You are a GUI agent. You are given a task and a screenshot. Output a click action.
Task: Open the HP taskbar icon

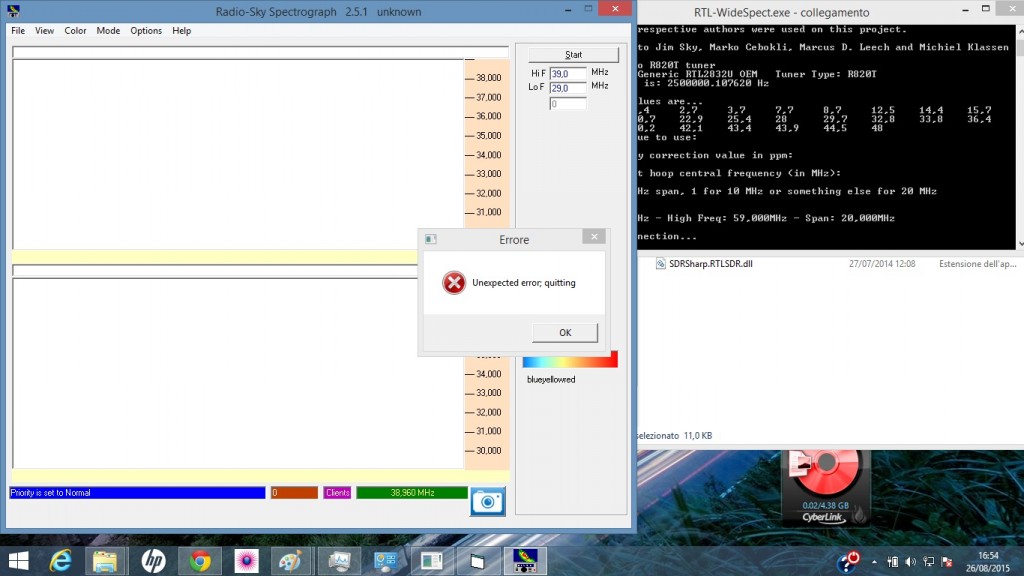[x=153, y=561]
